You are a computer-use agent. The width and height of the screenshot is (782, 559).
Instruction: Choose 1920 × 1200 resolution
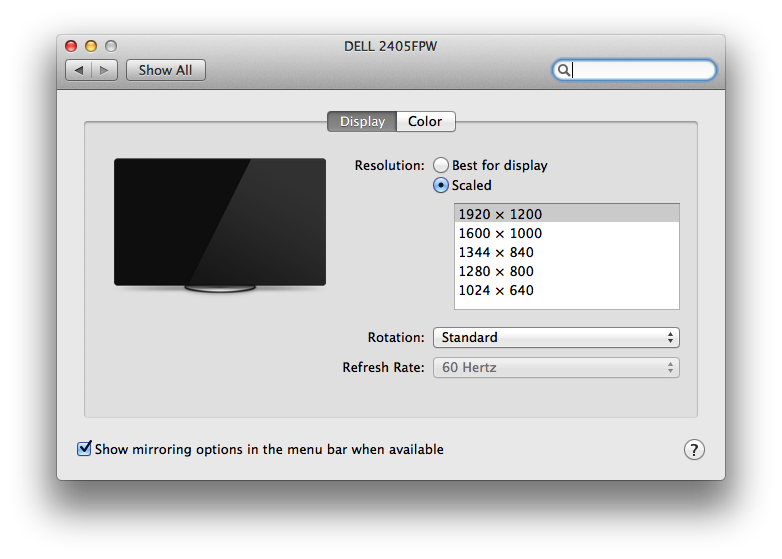coord(567,214)
